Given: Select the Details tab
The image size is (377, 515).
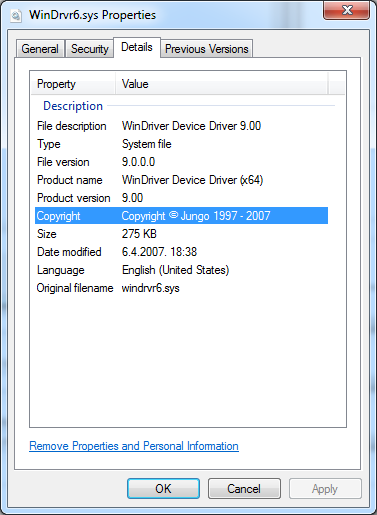Looking at the screenshot, I should click(x=137, y=47).
